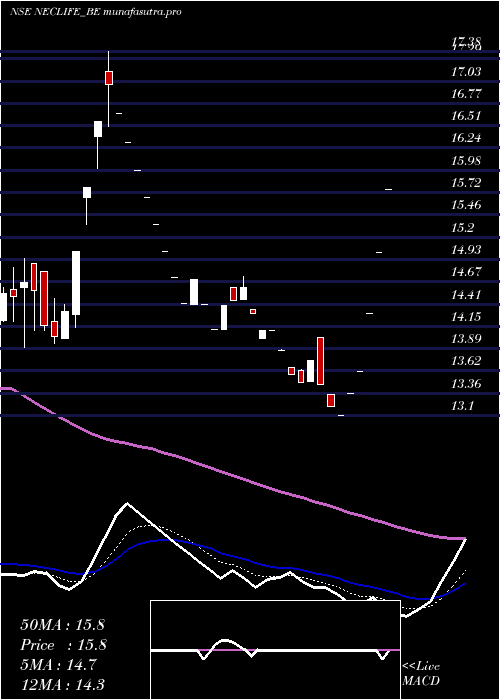
Task: Click the 15.72 price axis label
Action: 467,183
